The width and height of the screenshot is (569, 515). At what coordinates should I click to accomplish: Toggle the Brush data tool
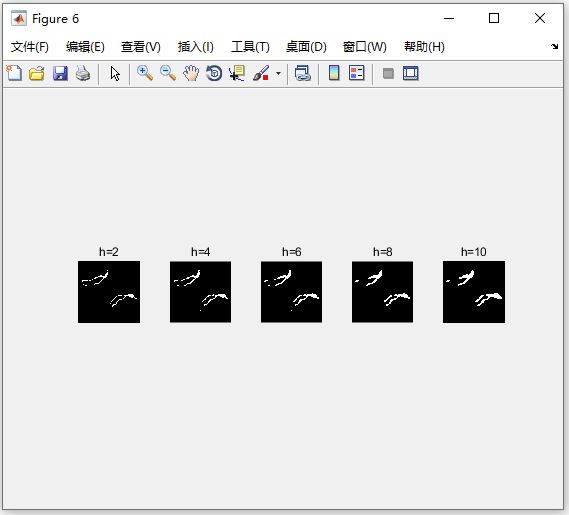click(x=261, y=73)
